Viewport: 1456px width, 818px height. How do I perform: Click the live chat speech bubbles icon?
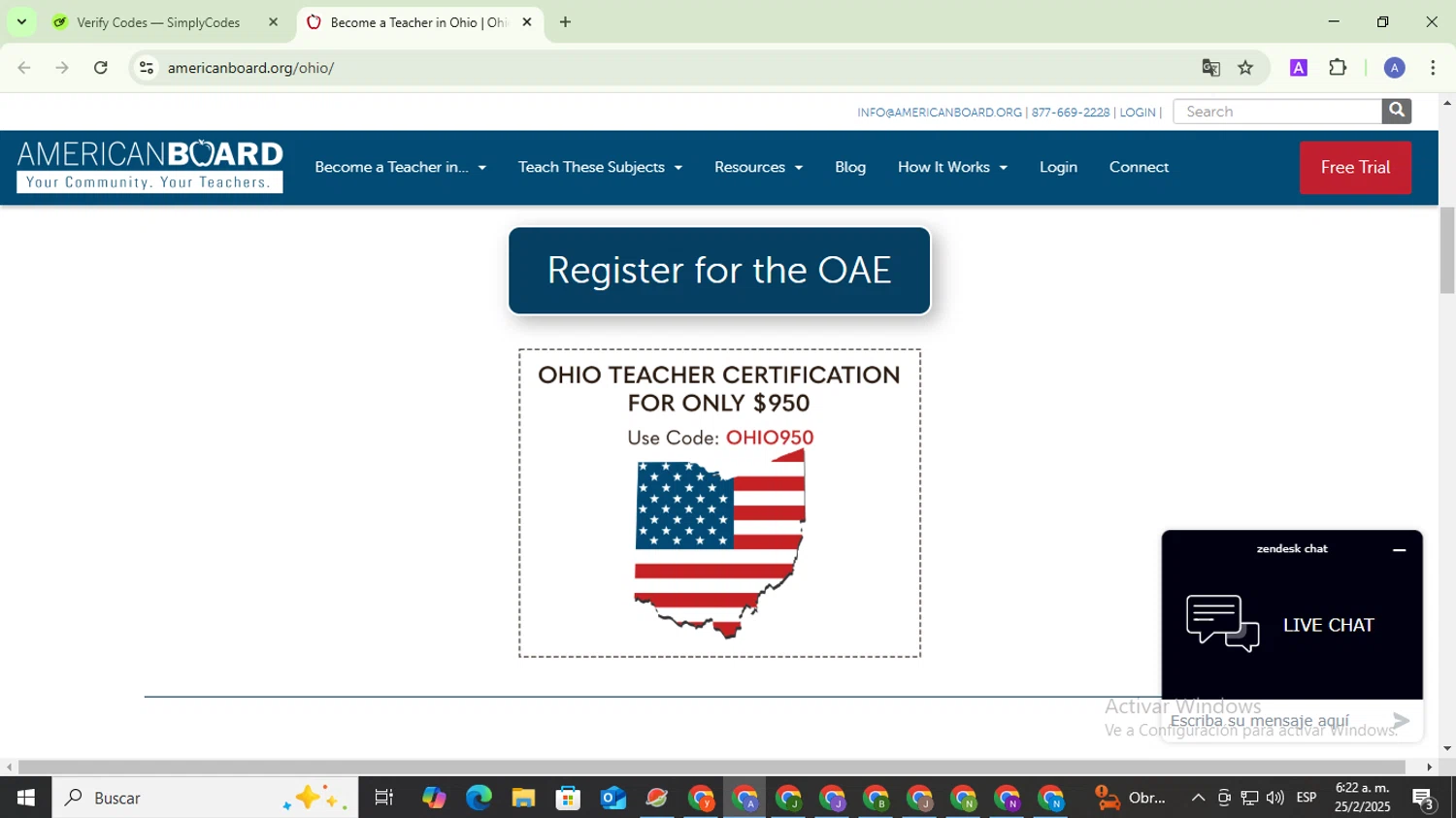coord(1223,623)
